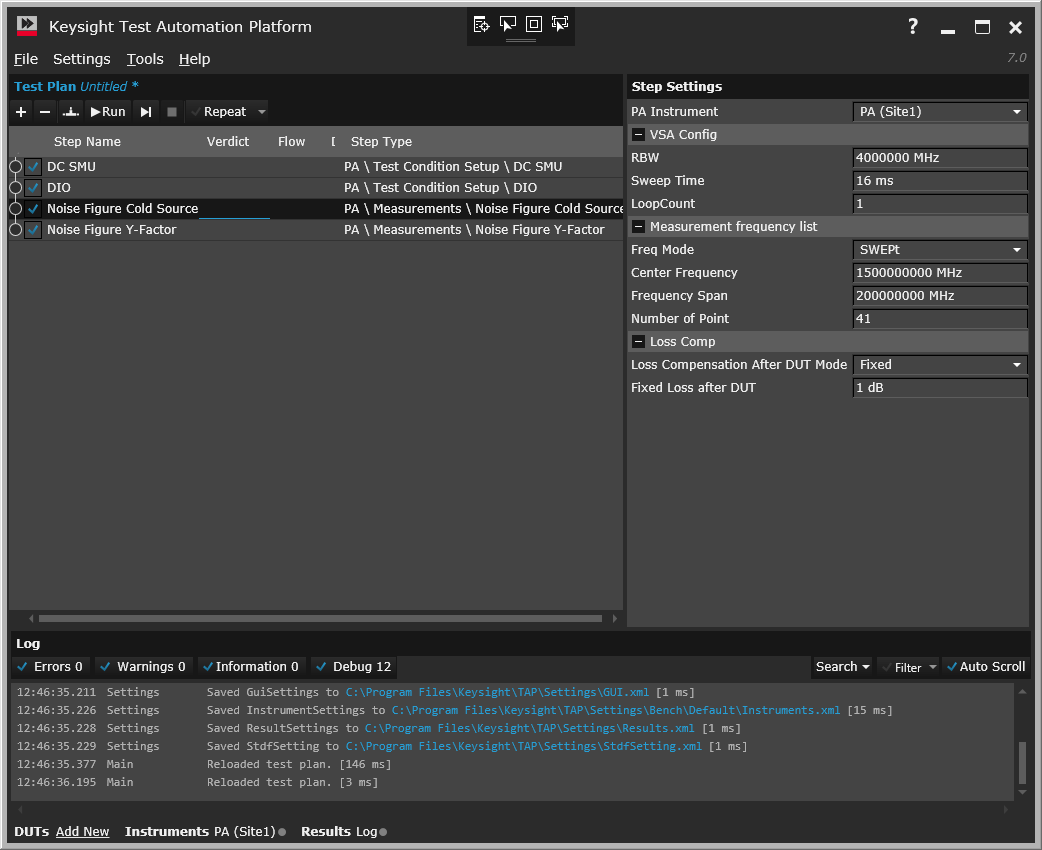Open GUI.xml path link in log
Image resolution: width=1042 pixels, height=850 pixels.
pyautogui.click(x=497, y=692)
